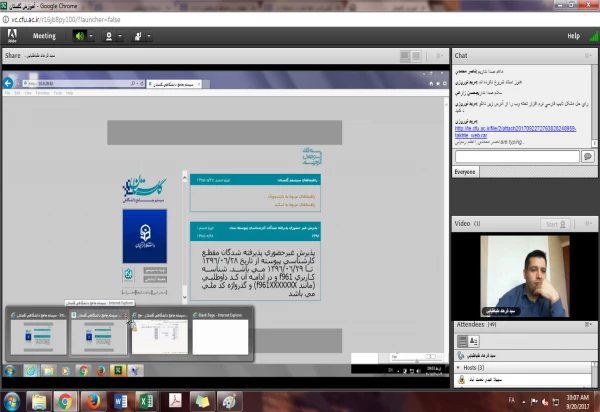Toggle the speaker audio icon
Viewport: 600px width, 412px height.
(78, 35)
